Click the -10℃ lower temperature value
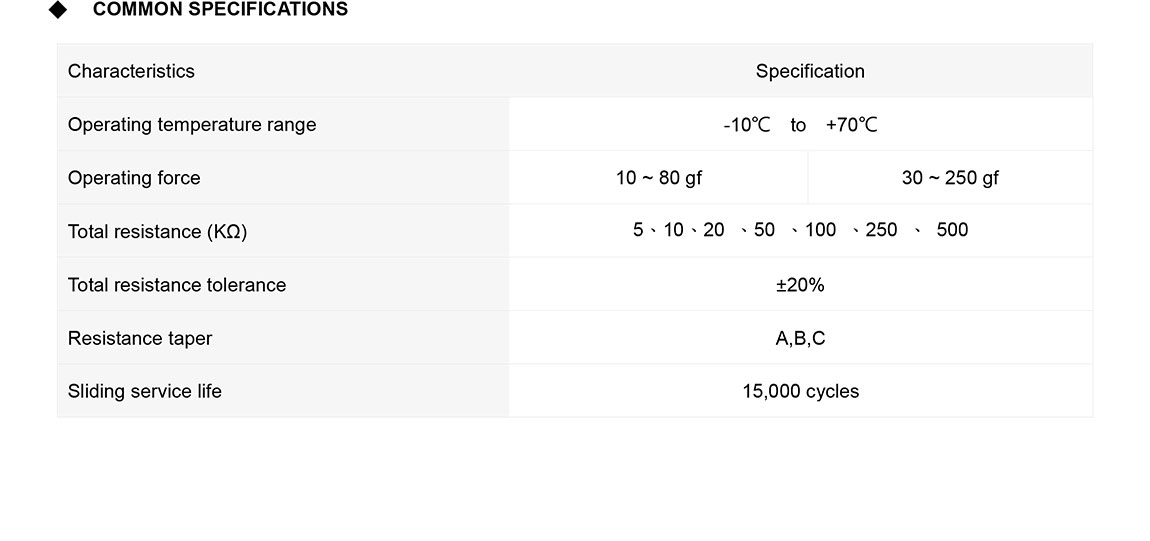The height and width of the screenshot is (541, 1150). (747, 125)
